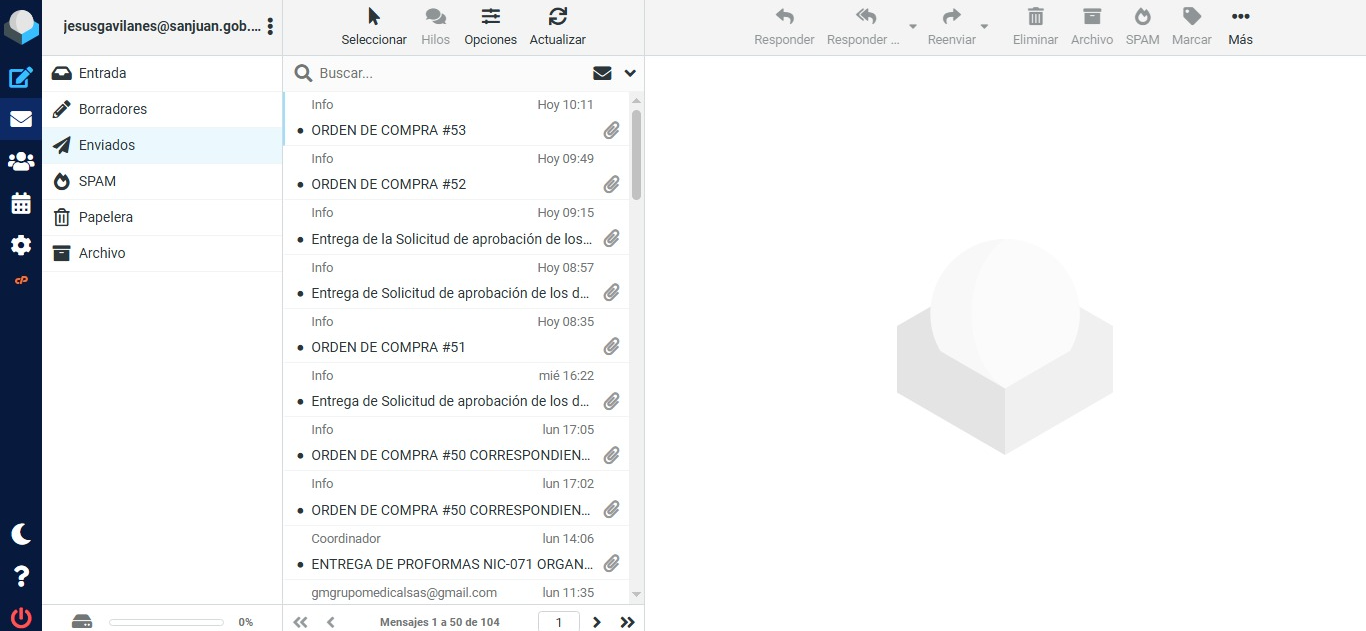
Task: Open the Contacts icon in sidebar
Action: click(21, 161)
